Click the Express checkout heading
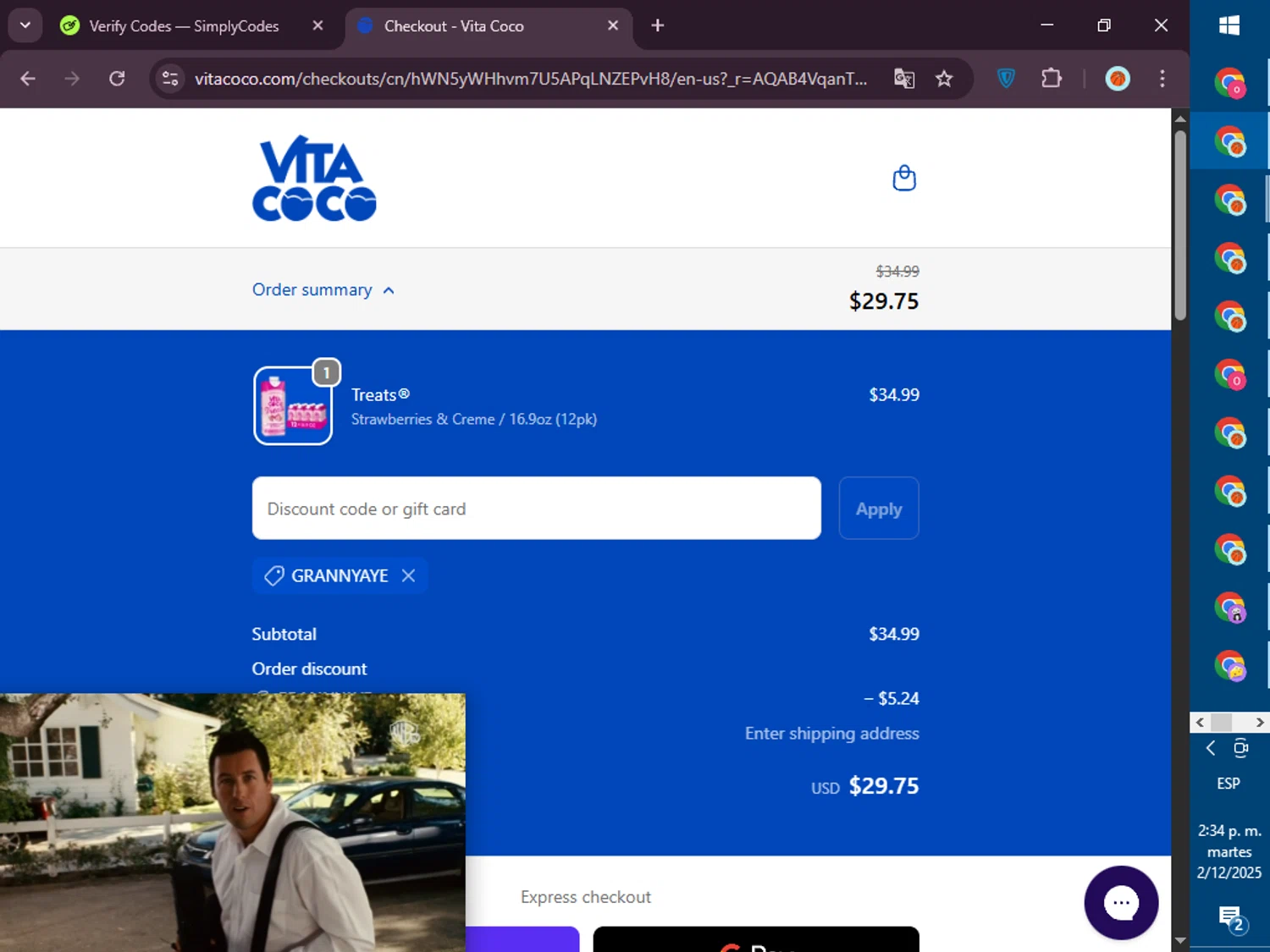The height and width of the screenshot is (952, 1270). coord(586,897)
